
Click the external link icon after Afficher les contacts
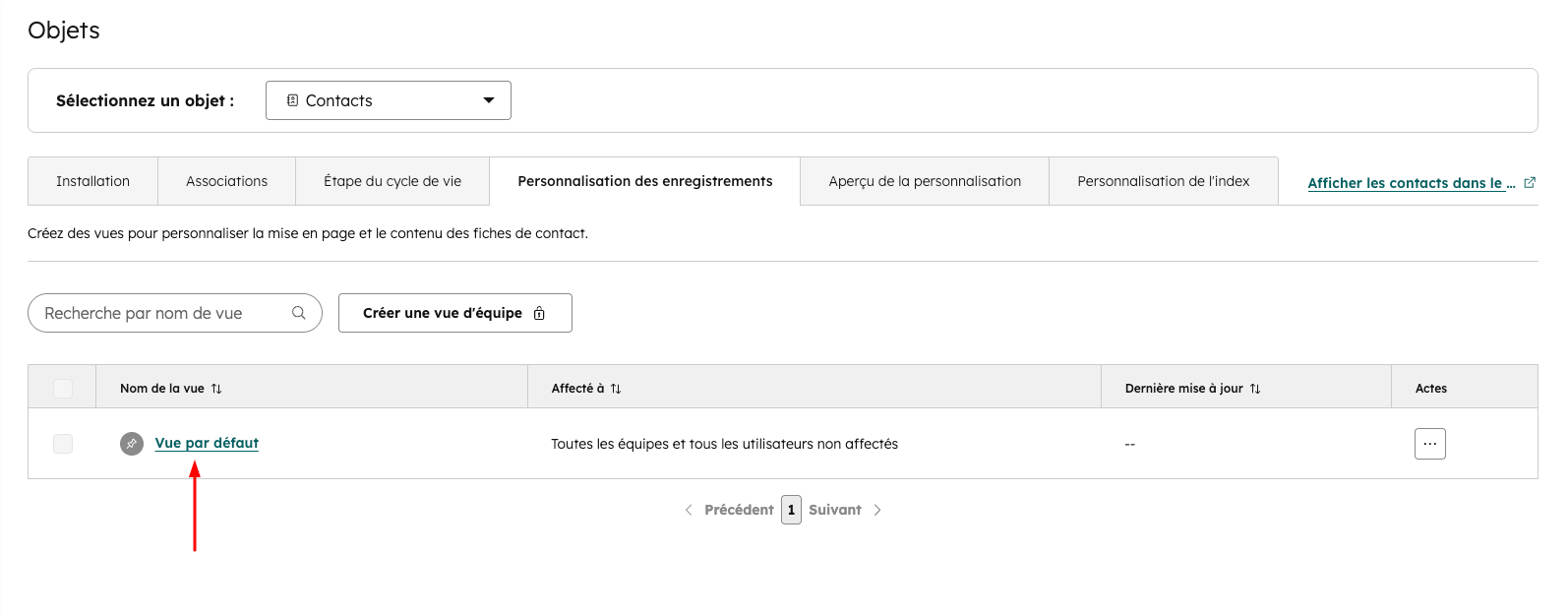[1530, 183]
